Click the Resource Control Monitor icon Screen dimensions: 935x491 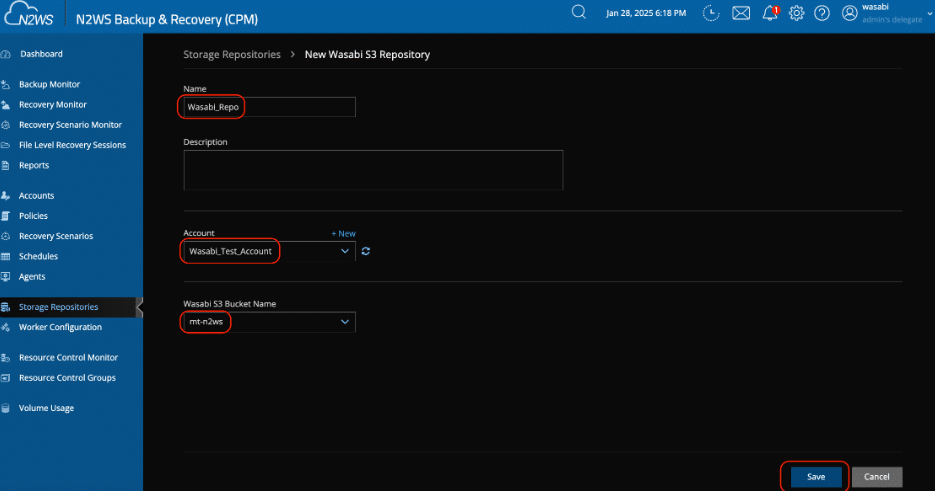click(x=6, y=358)
